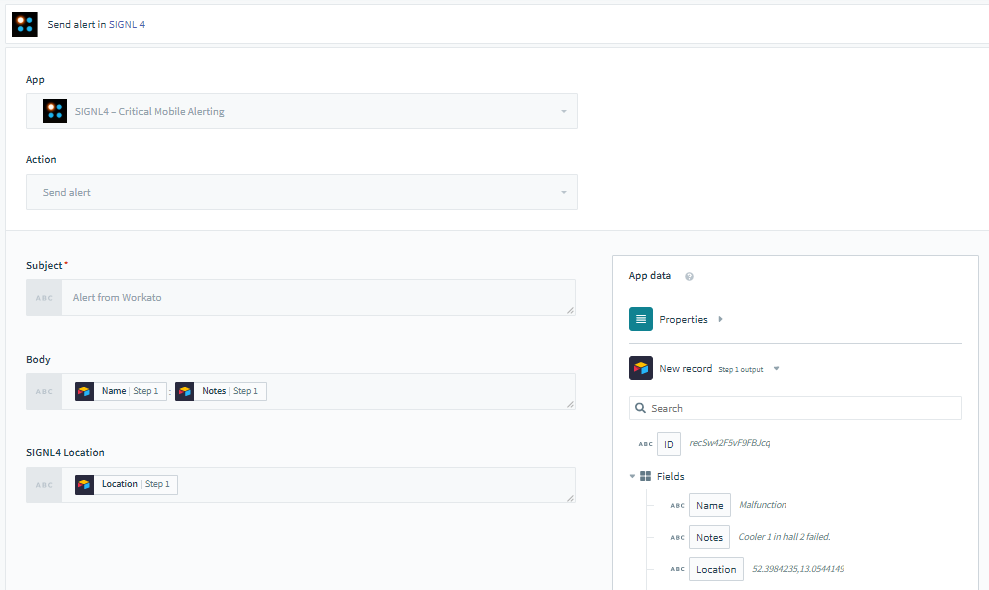Open the Action dropdown showing Send alert

tap(301, 192)
